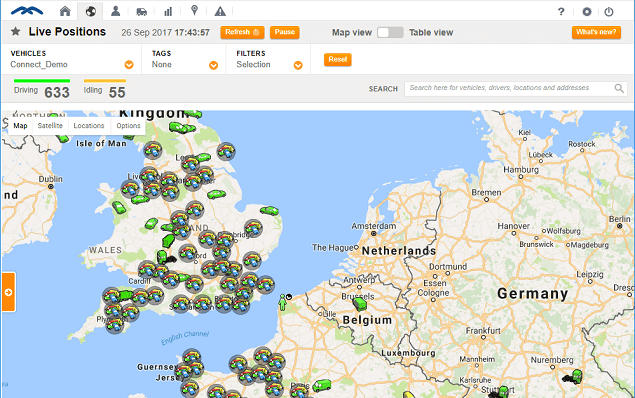
Task: Open the locations pin icon
Action: (194, 11)
